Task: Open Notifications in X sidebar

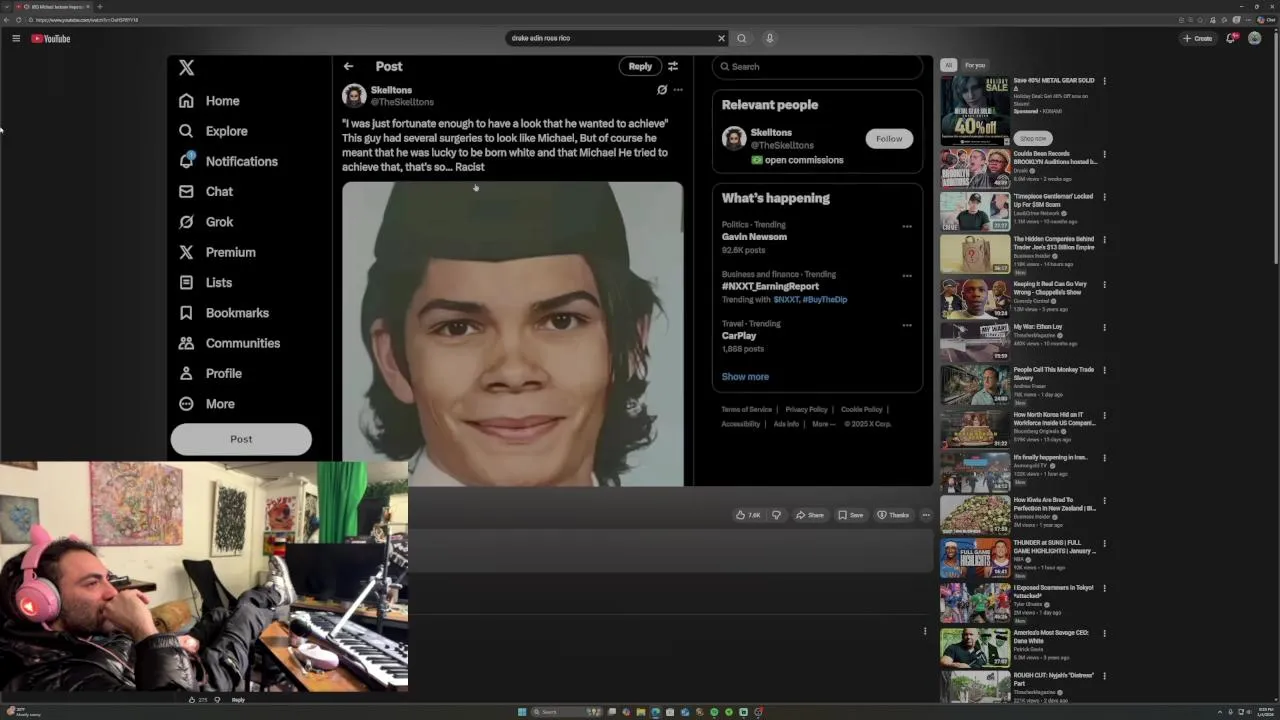Action: click(x=228, y=161)
